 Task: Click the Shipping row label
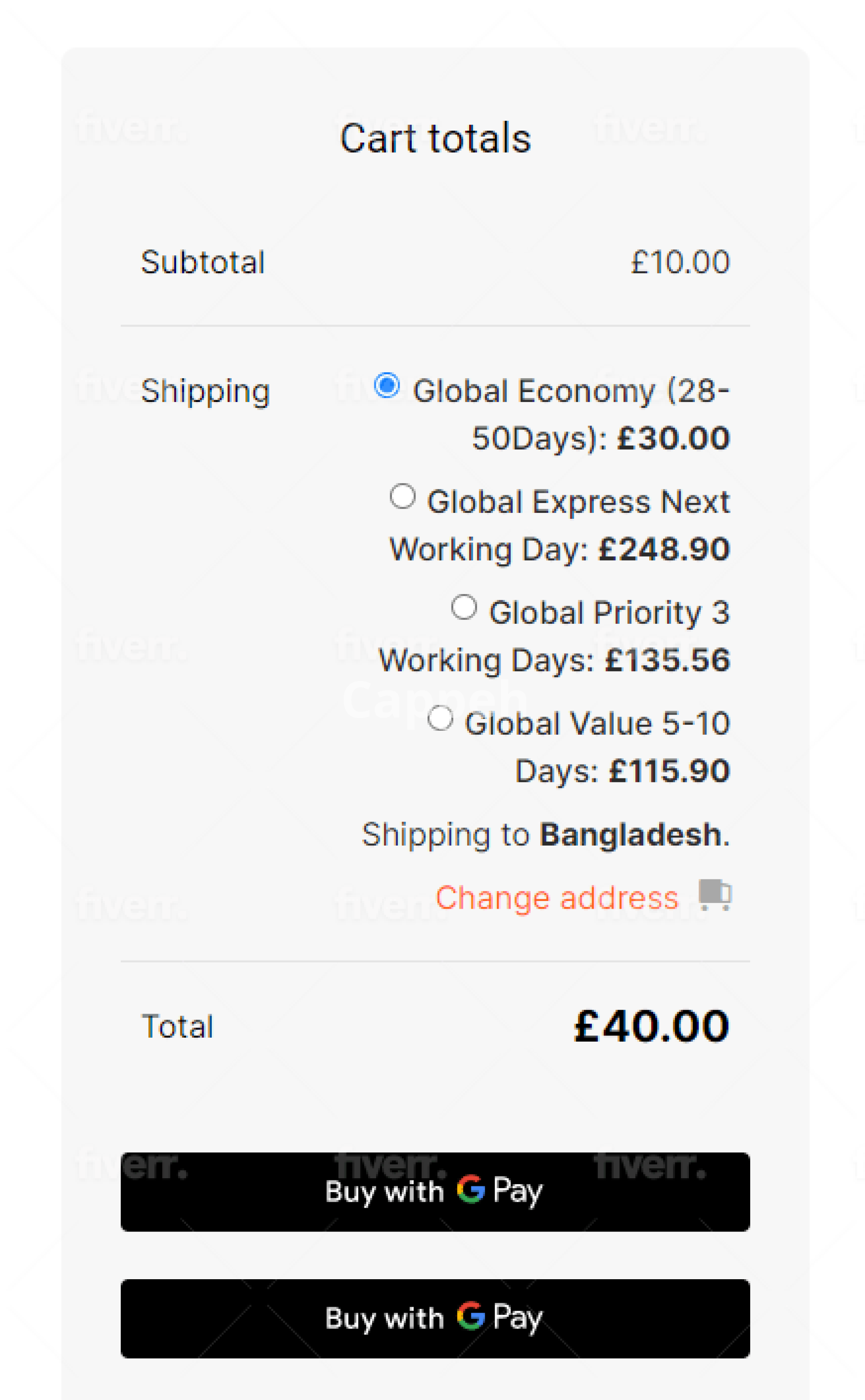(x=205, y=392)
